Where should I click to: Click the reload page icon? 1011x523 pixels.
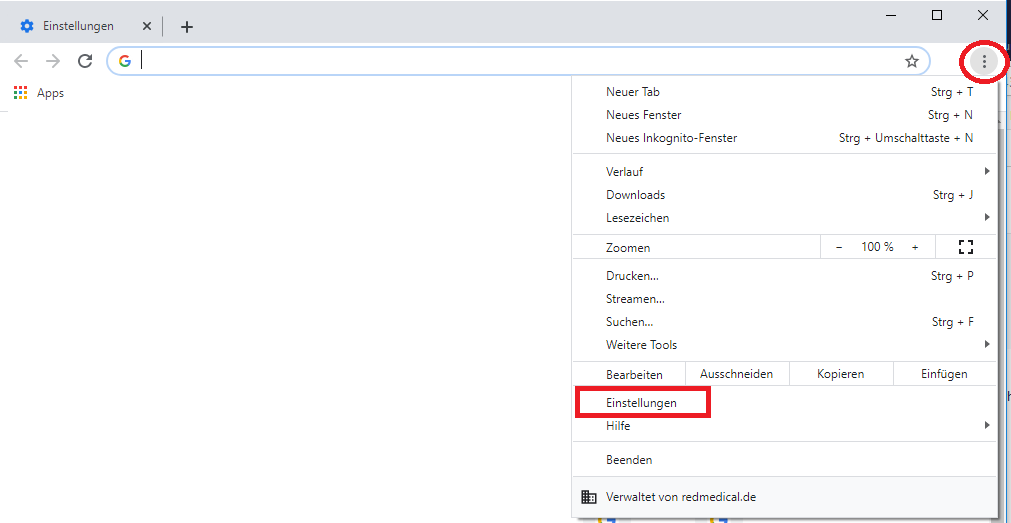85,61
